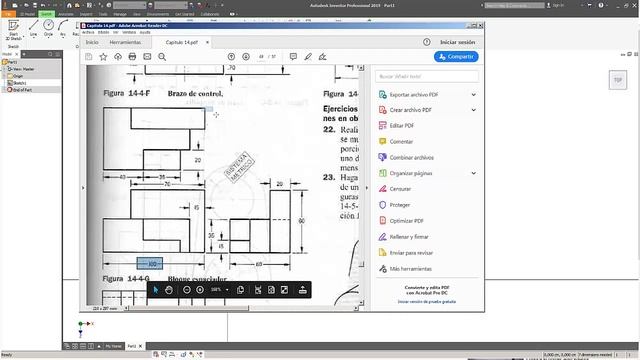
Task: Click the email envelope icon in Acrobat toolbar
Action: tap(147, 57)
